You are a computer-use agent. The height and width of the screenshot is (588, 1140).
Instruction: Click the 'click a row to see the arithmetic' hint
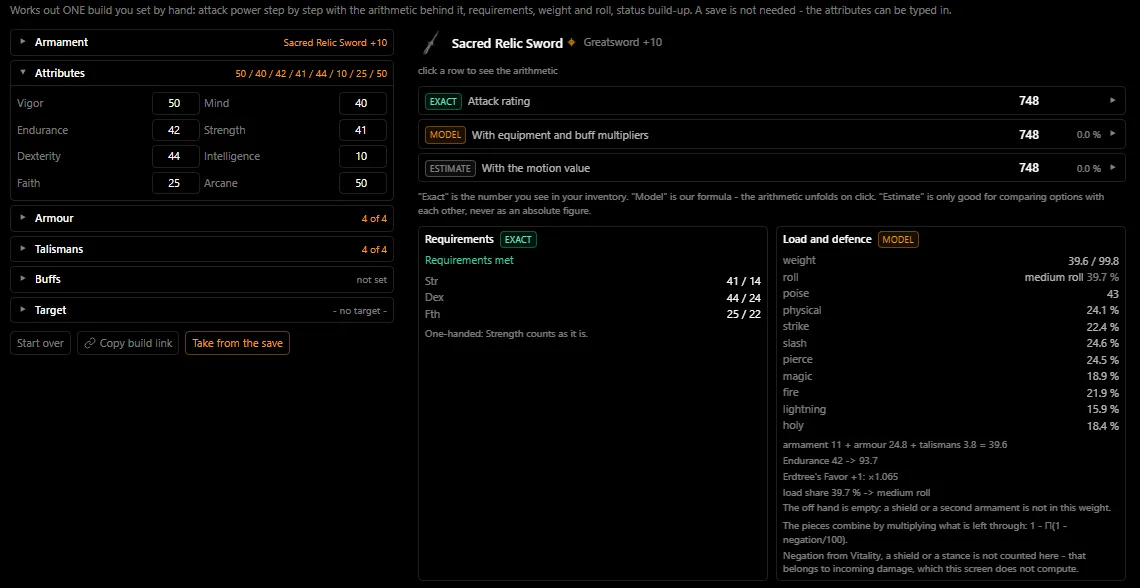tap(488, 71)
